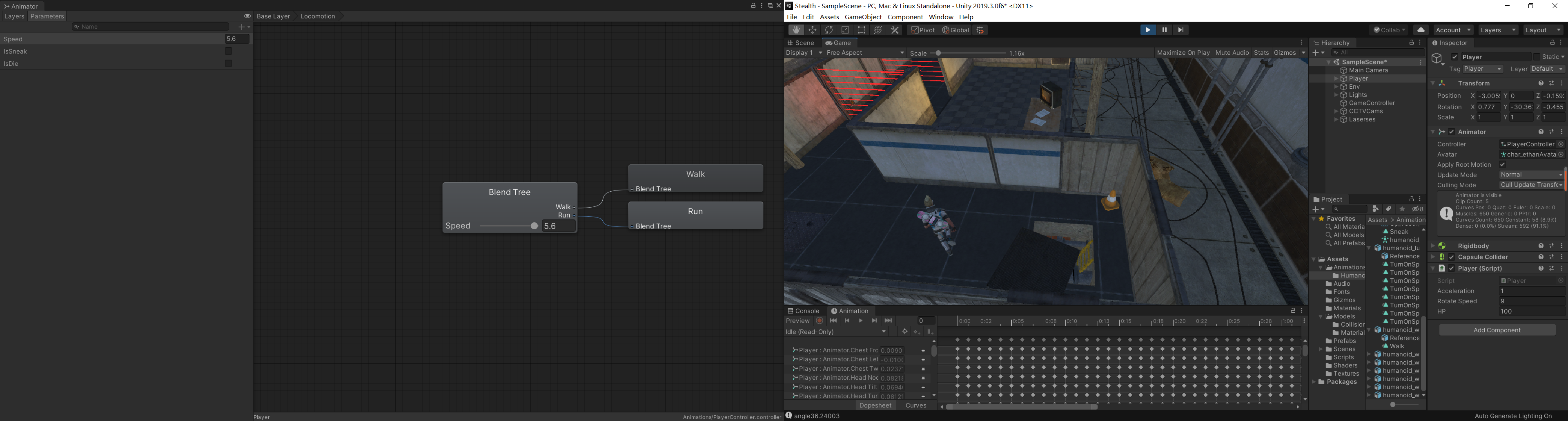
Task: Open the Free Aspect dropdown
Action: 866,53
